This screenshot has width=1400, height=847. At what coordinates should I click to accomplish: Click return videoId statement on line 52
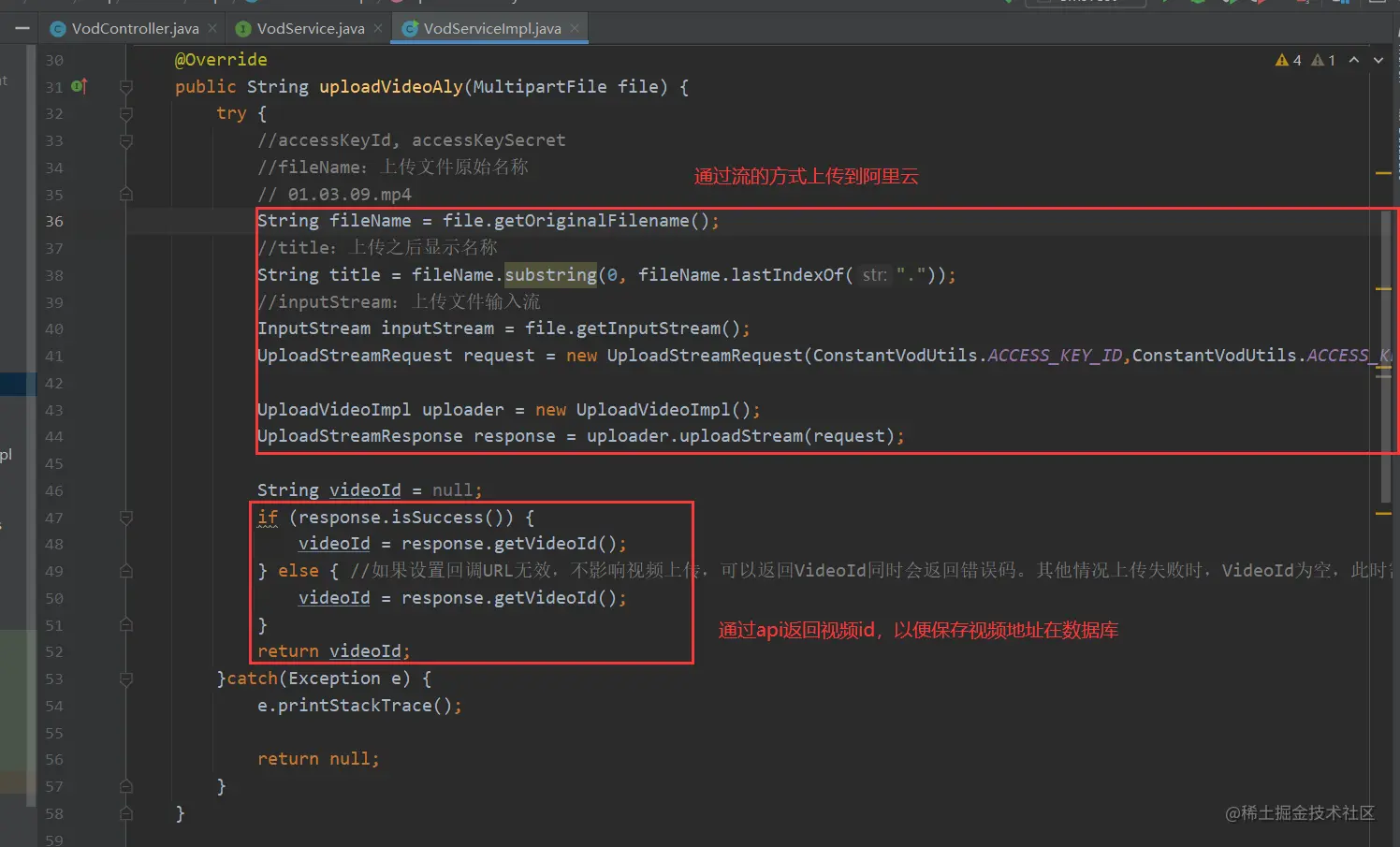tap(333, 651)
